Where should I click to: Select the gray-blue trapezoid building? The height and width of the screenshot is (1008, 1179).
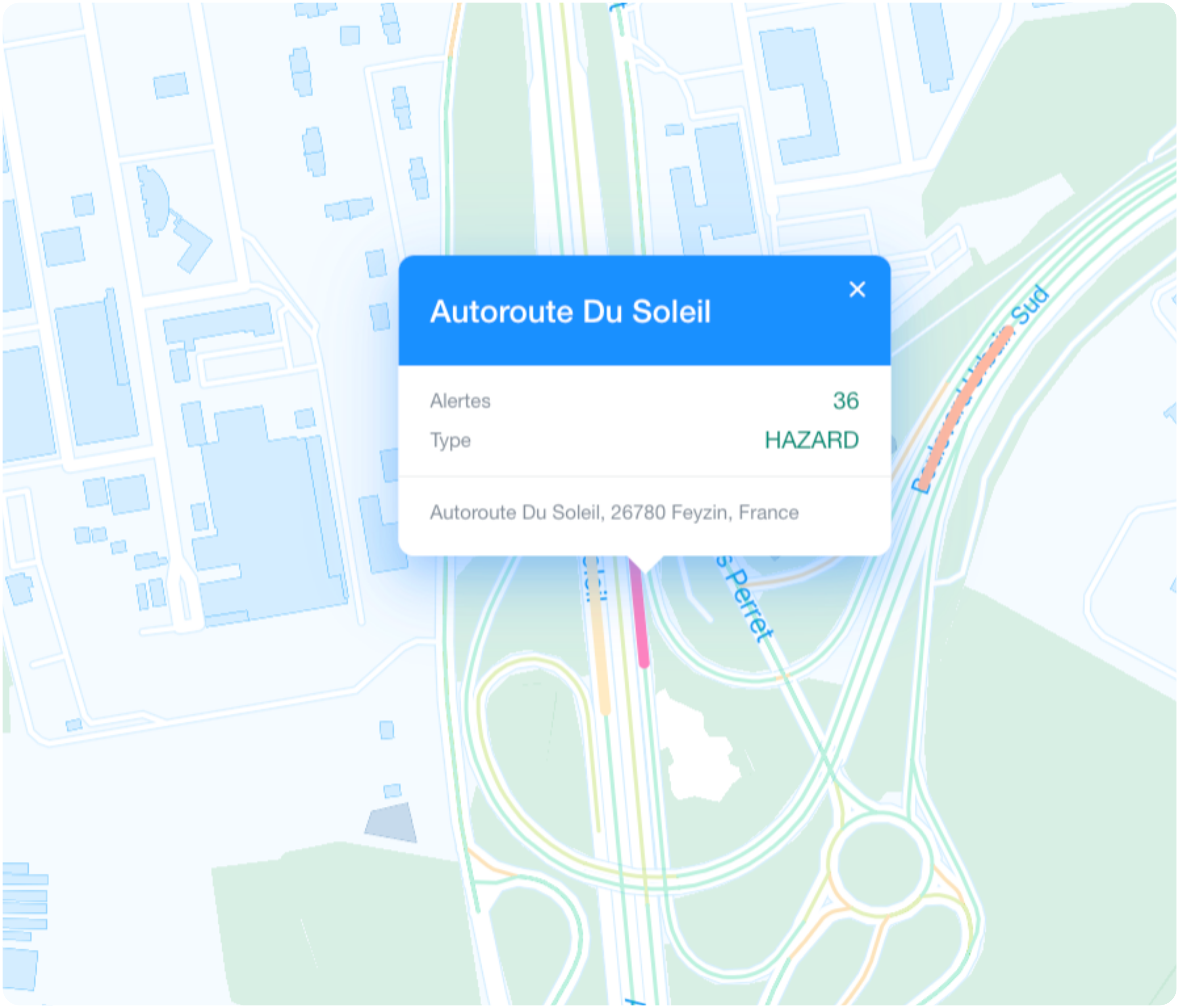[391, 822]
